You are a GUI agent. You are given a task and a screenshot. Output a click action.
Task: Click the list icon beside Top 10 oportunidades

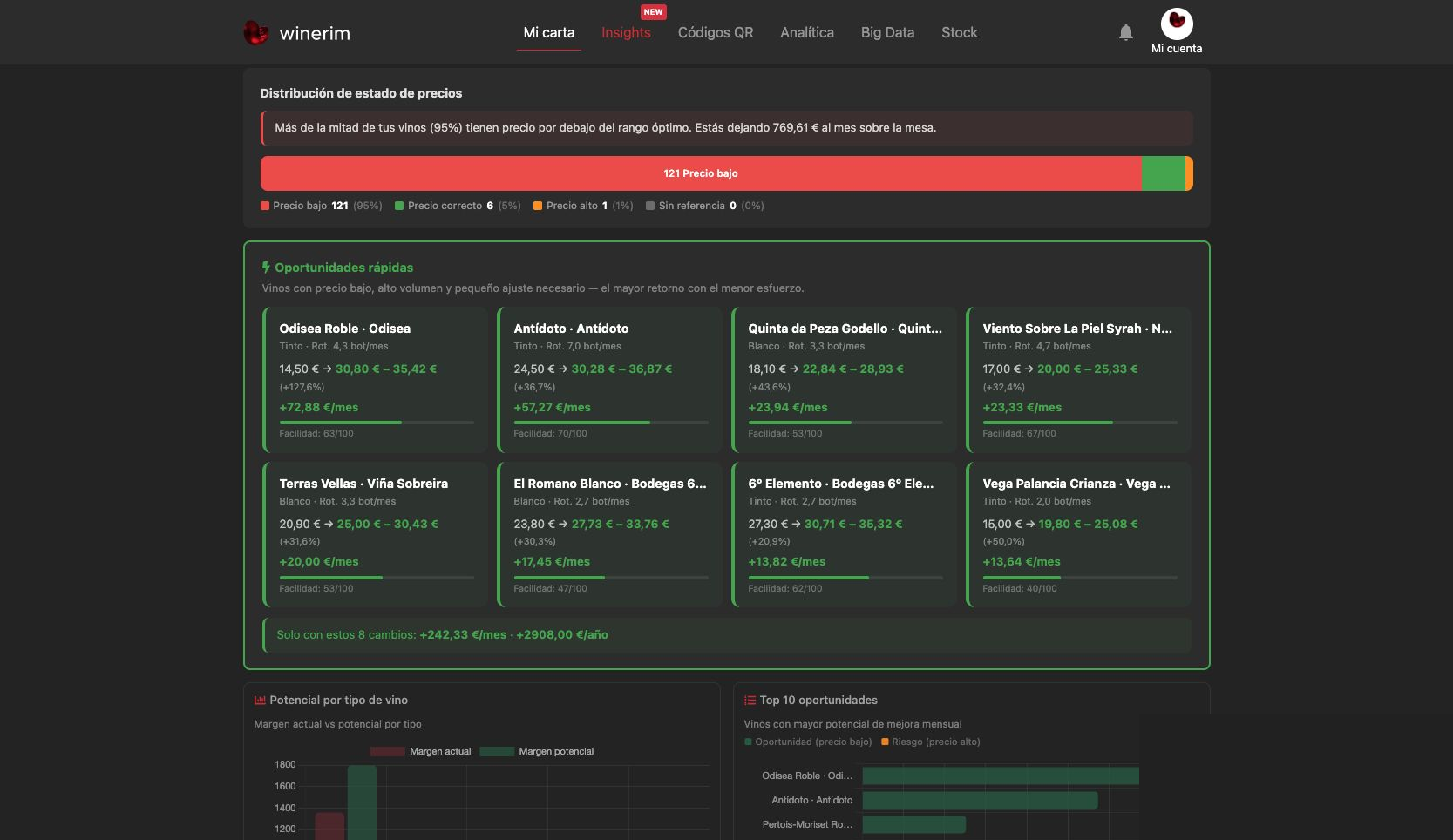[x=750, y=700]
